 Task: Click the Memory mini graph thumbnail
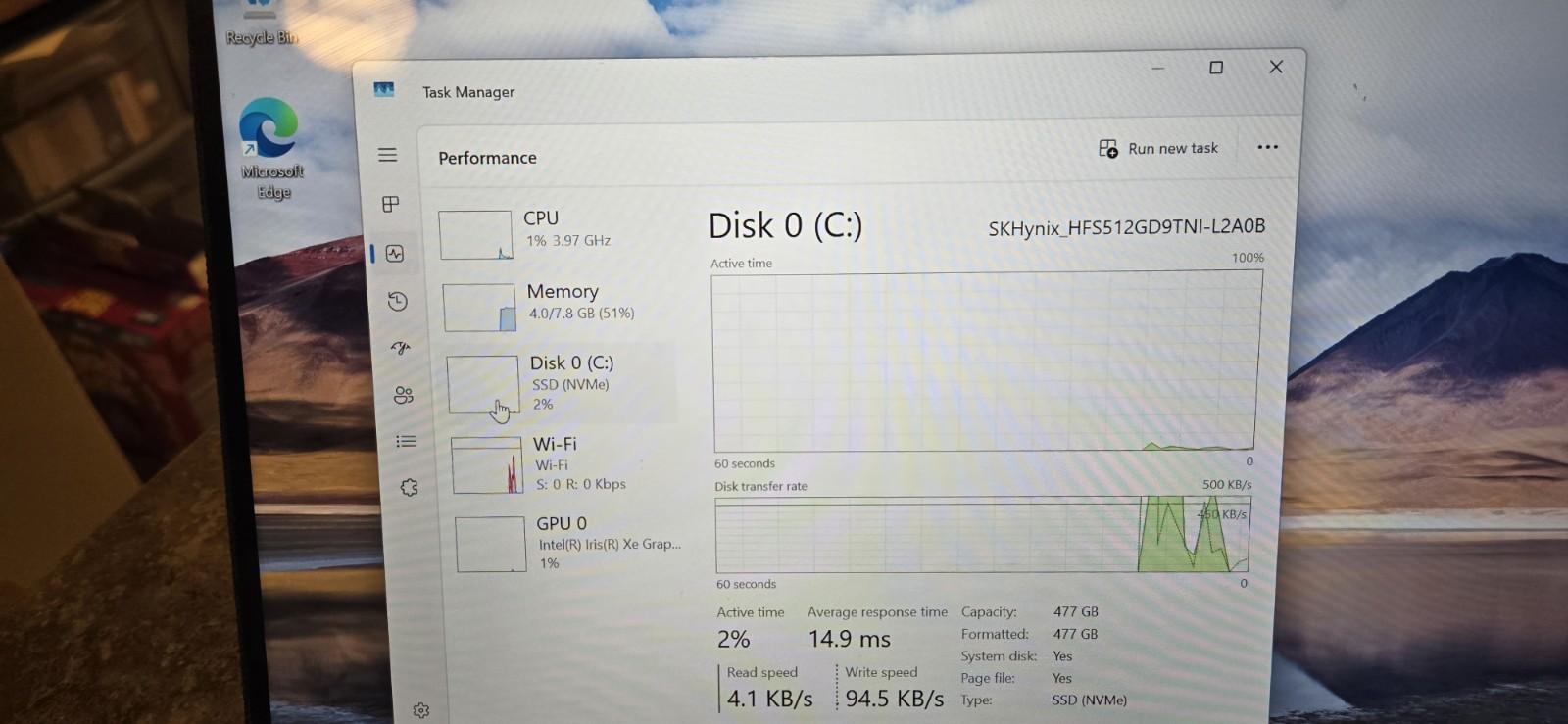point(479,308)
